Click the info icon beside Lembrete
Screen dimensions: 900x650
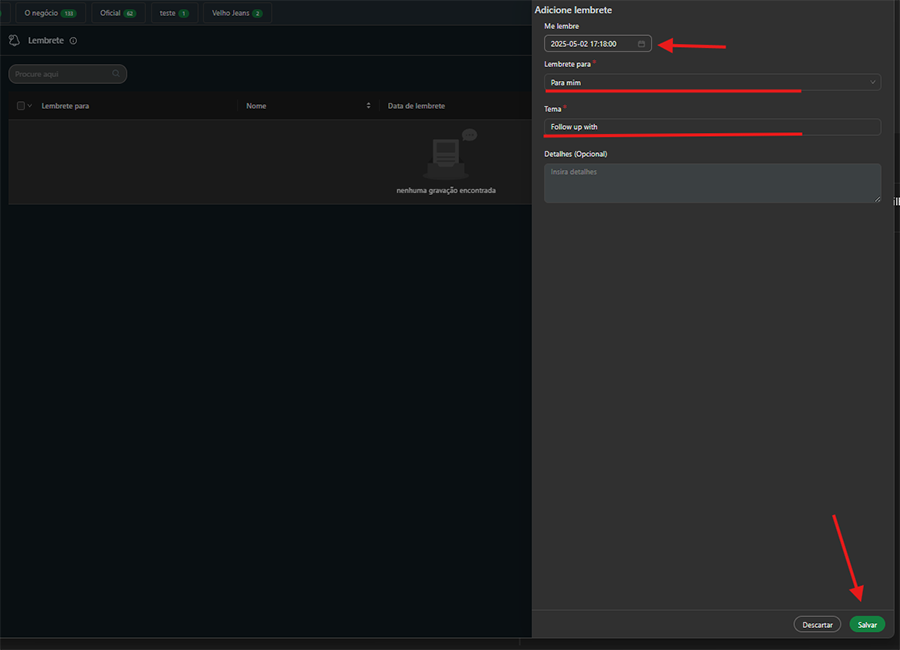[74, 41]
